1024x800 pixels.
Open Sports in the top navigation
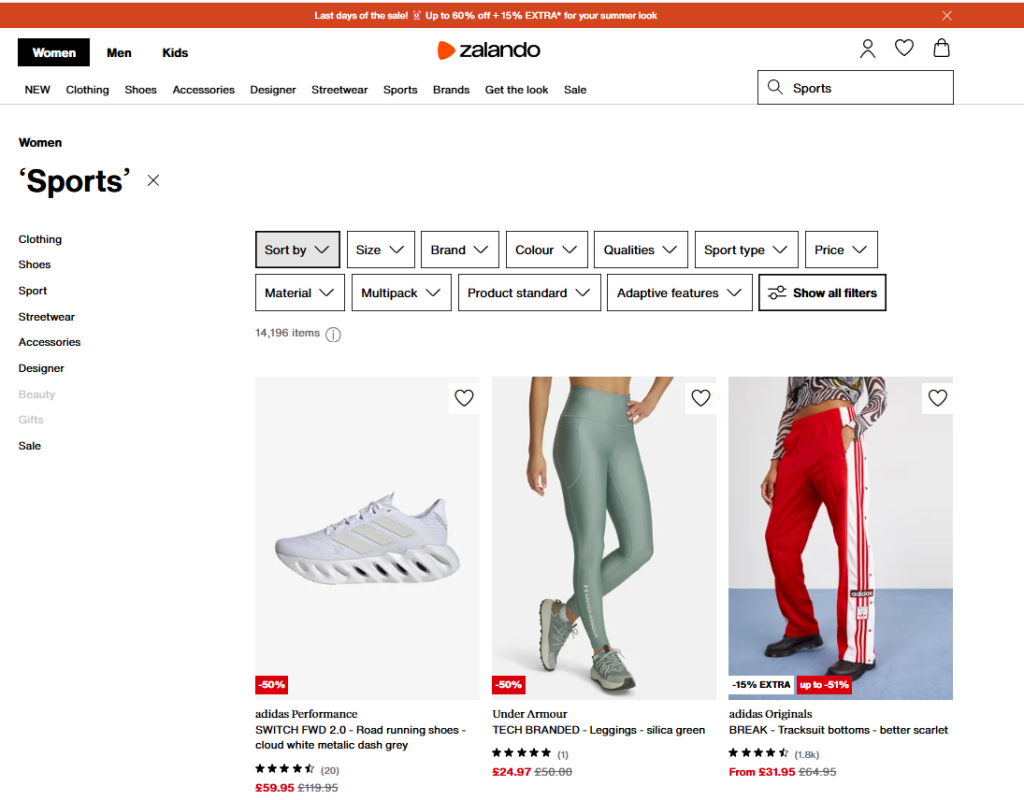[x=400, y=89]
